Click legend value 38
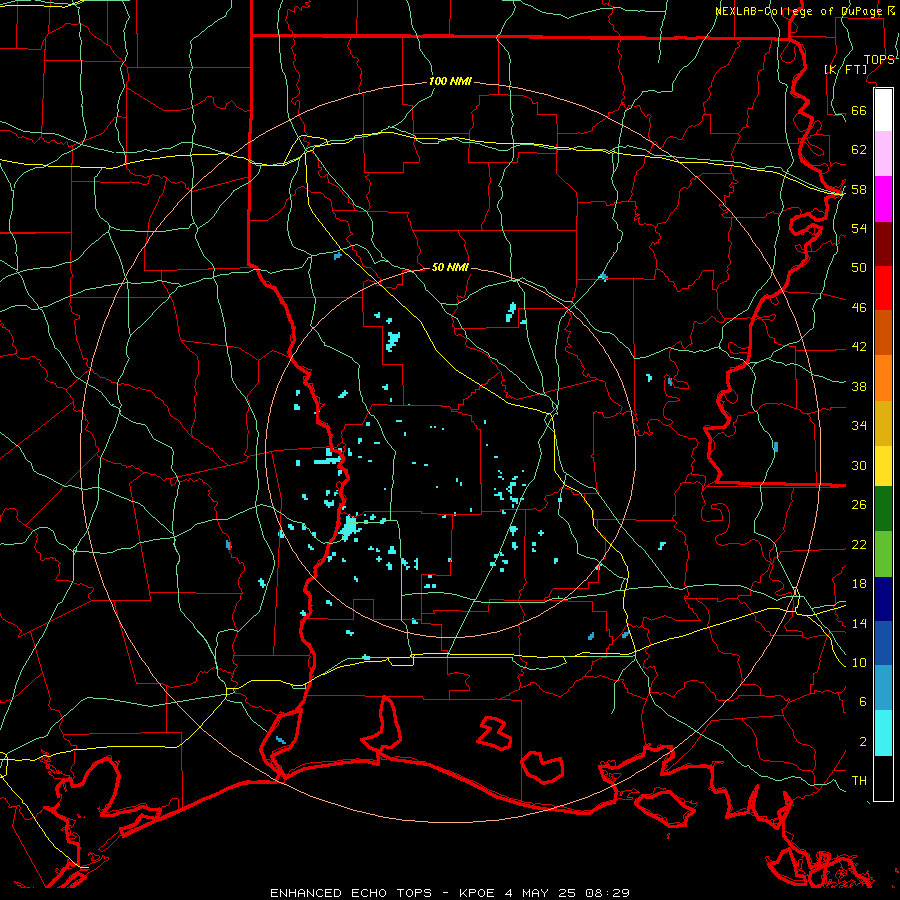This screenshot has height=900, width=900. point(859,386)
